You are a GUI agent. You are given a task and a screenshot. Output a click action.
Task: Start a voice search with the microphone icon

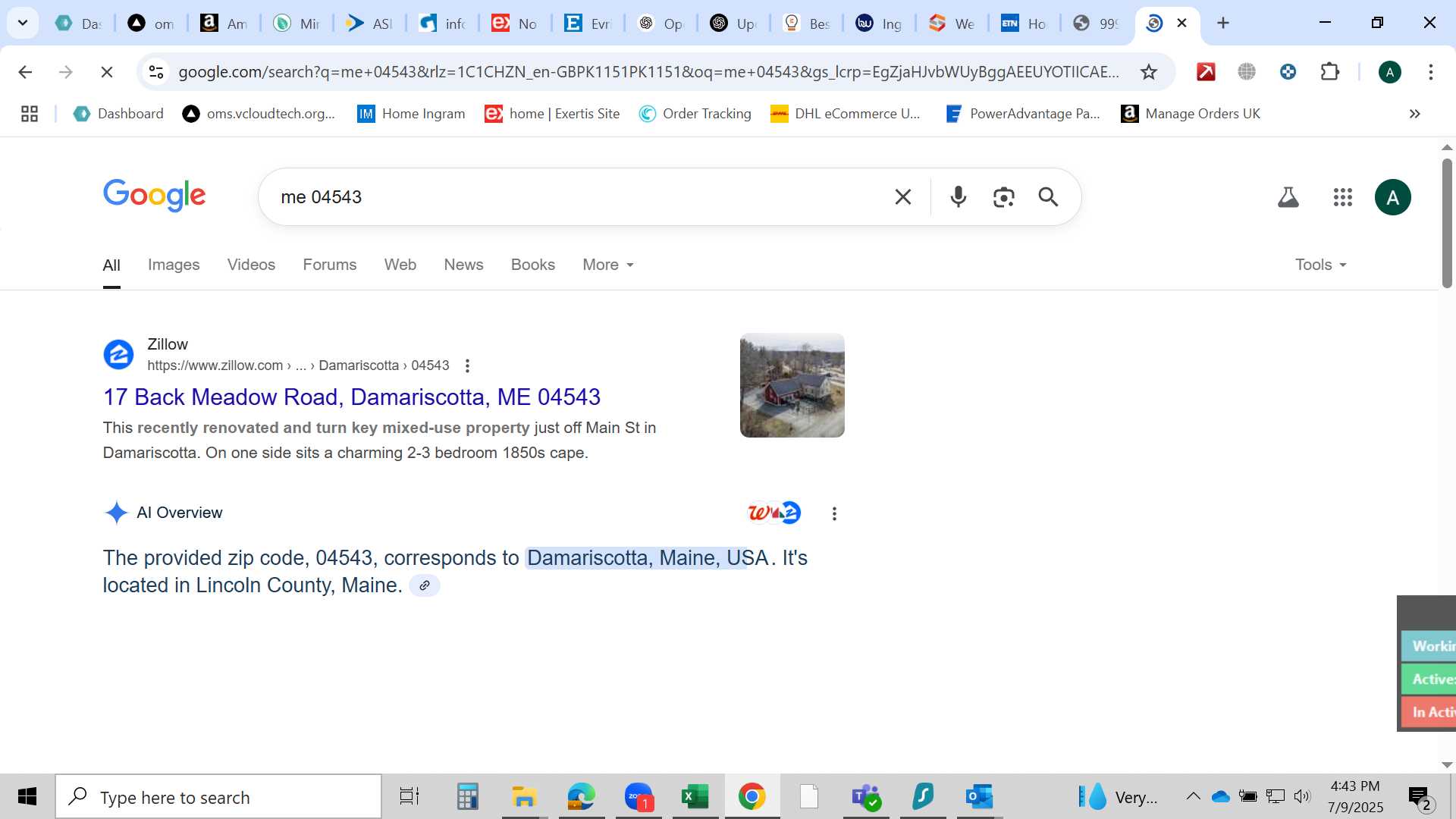(959, 197)
